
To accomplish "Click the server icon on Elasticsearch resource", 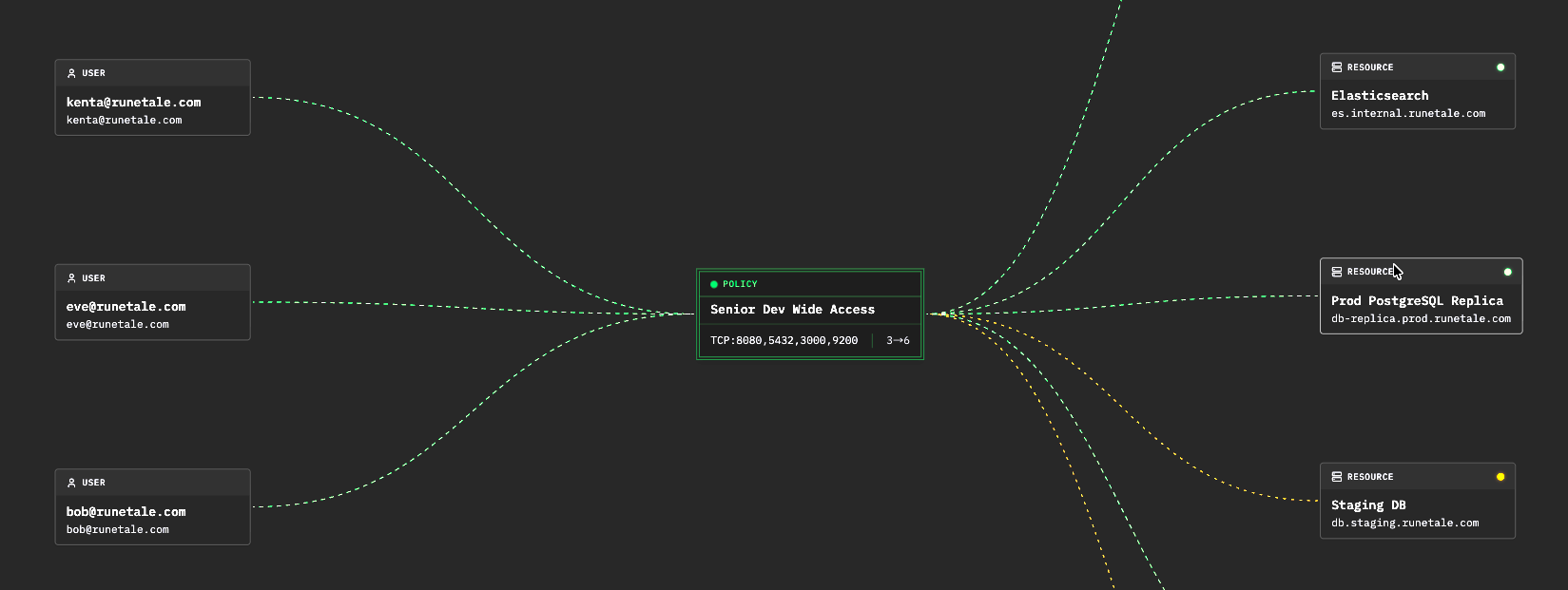I will pos(1337,67).
